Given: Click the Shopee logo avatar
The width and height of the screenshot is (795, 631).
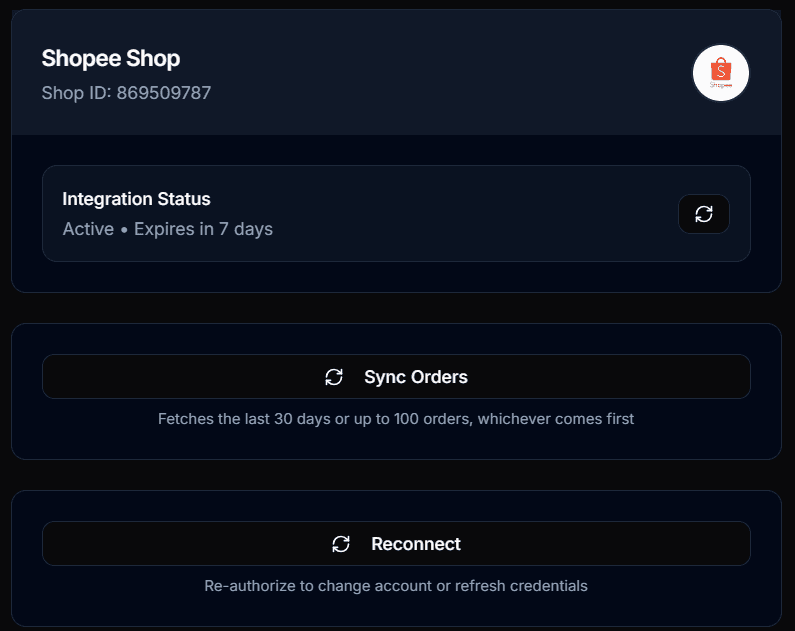Looking at the screenshot, I should [x=720, y=73].
